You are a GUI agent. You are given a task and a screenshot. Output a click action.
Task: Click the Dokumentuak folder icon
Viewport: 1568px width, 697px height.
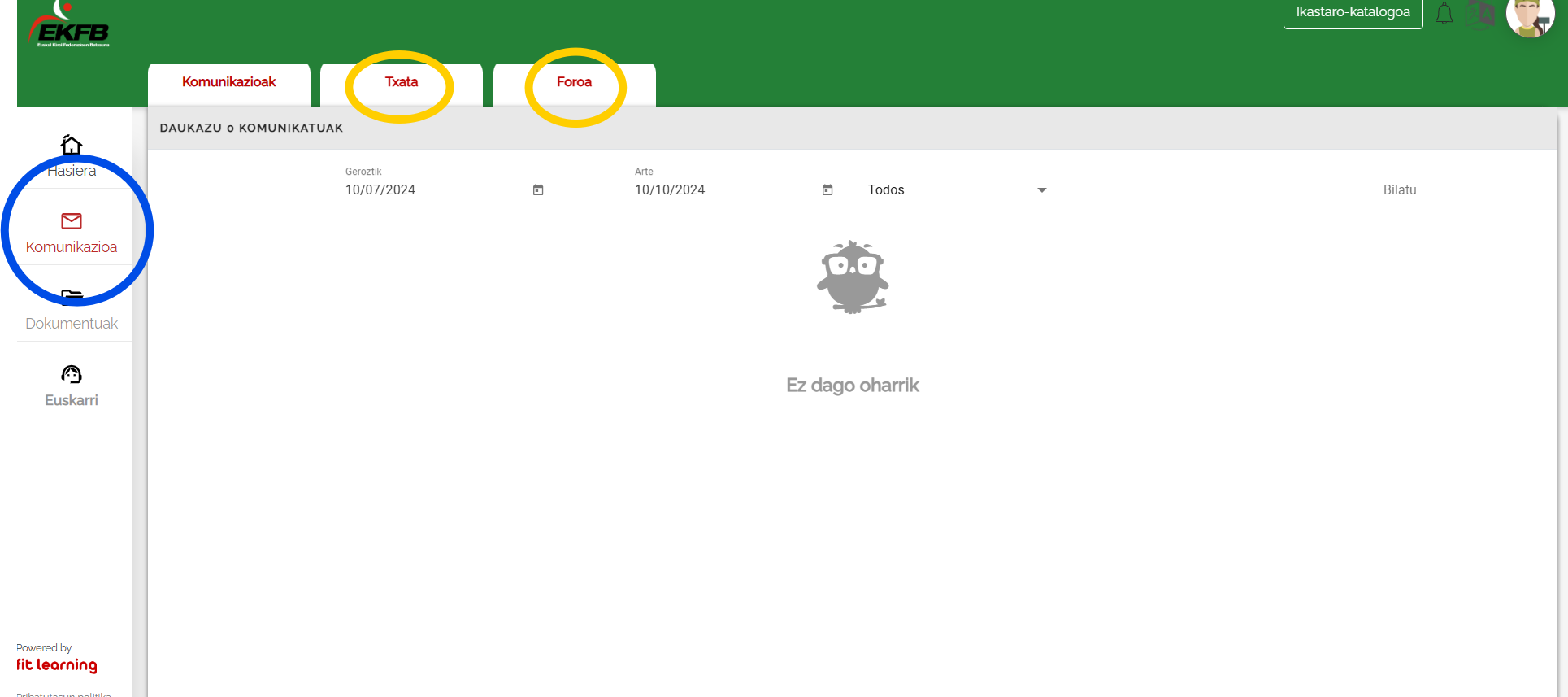point(72,297)
